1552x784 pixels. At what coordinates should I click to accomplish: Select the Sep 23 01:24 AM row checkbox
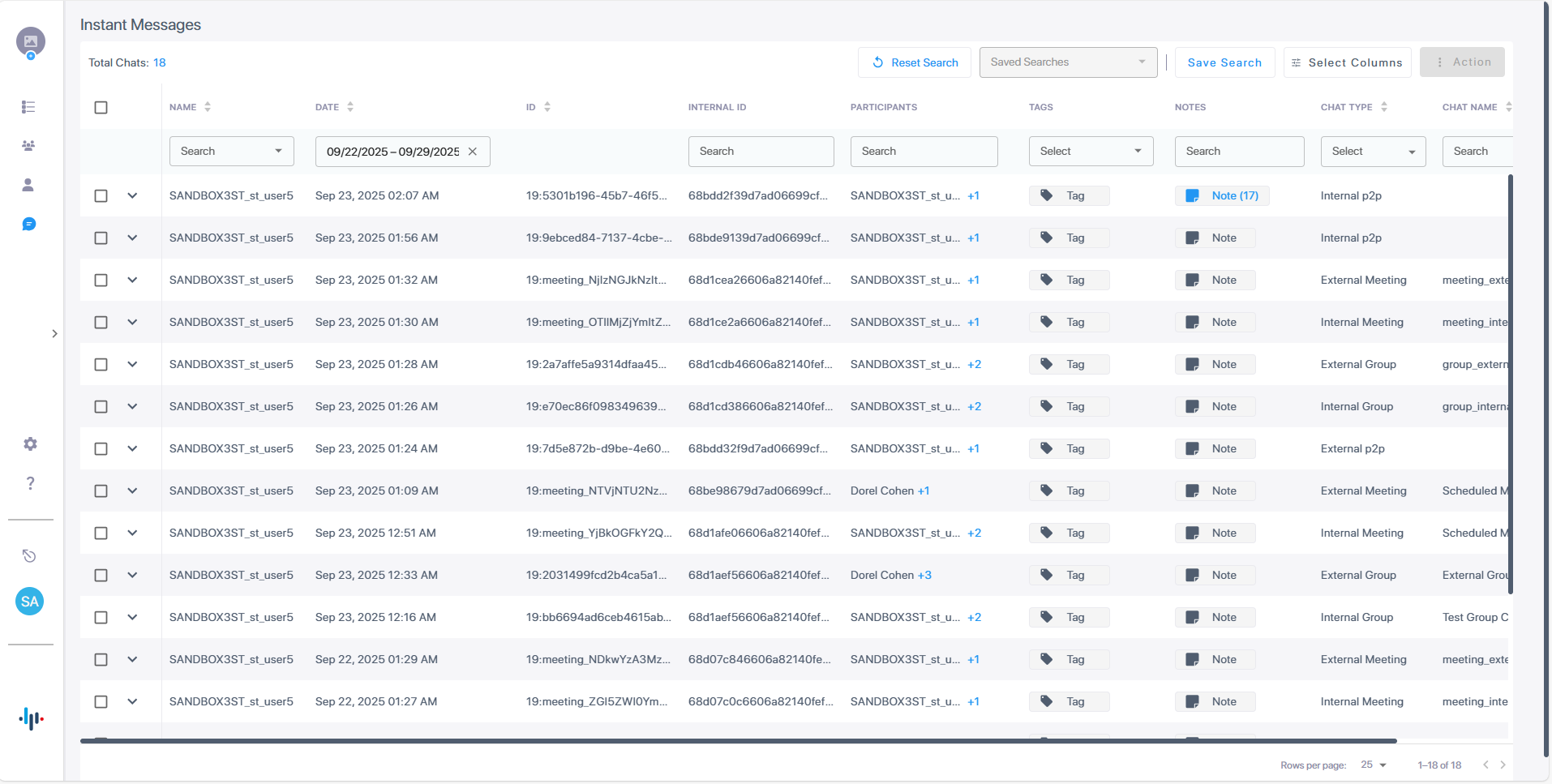click(101, 448)
